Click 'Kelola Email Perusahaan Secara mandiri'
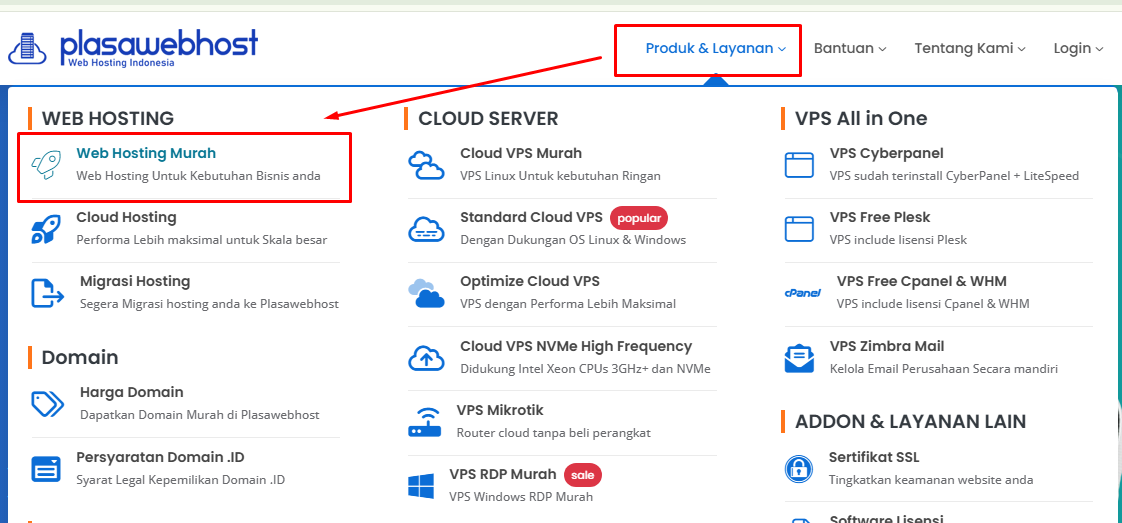Viewport: 1122px width, 523px height. coord(944,369)
